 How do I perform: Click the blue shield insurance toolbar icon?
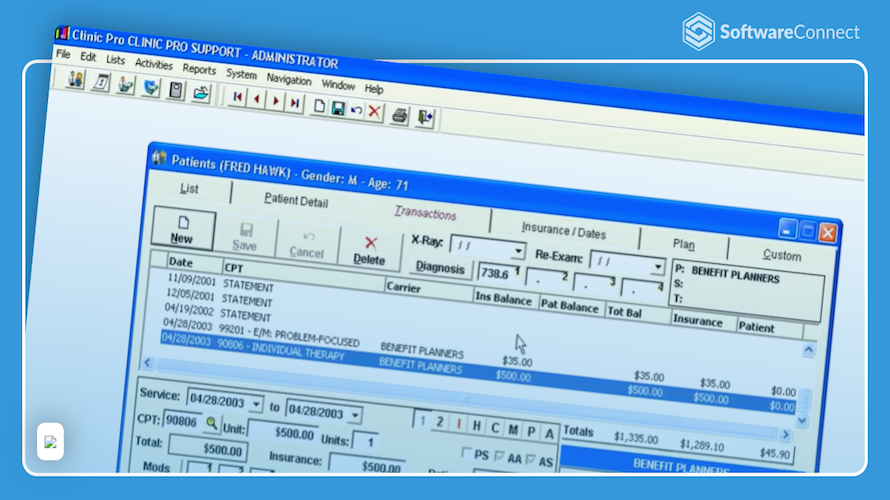(150, 88)
